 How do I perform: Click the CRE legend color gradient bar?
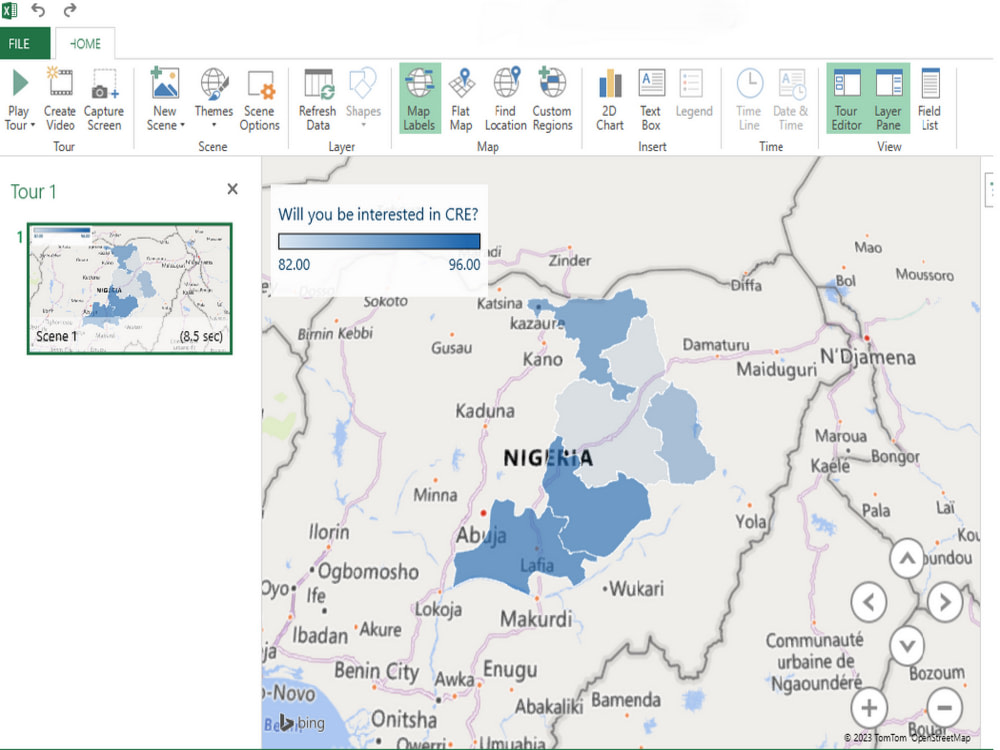(380, 240)
